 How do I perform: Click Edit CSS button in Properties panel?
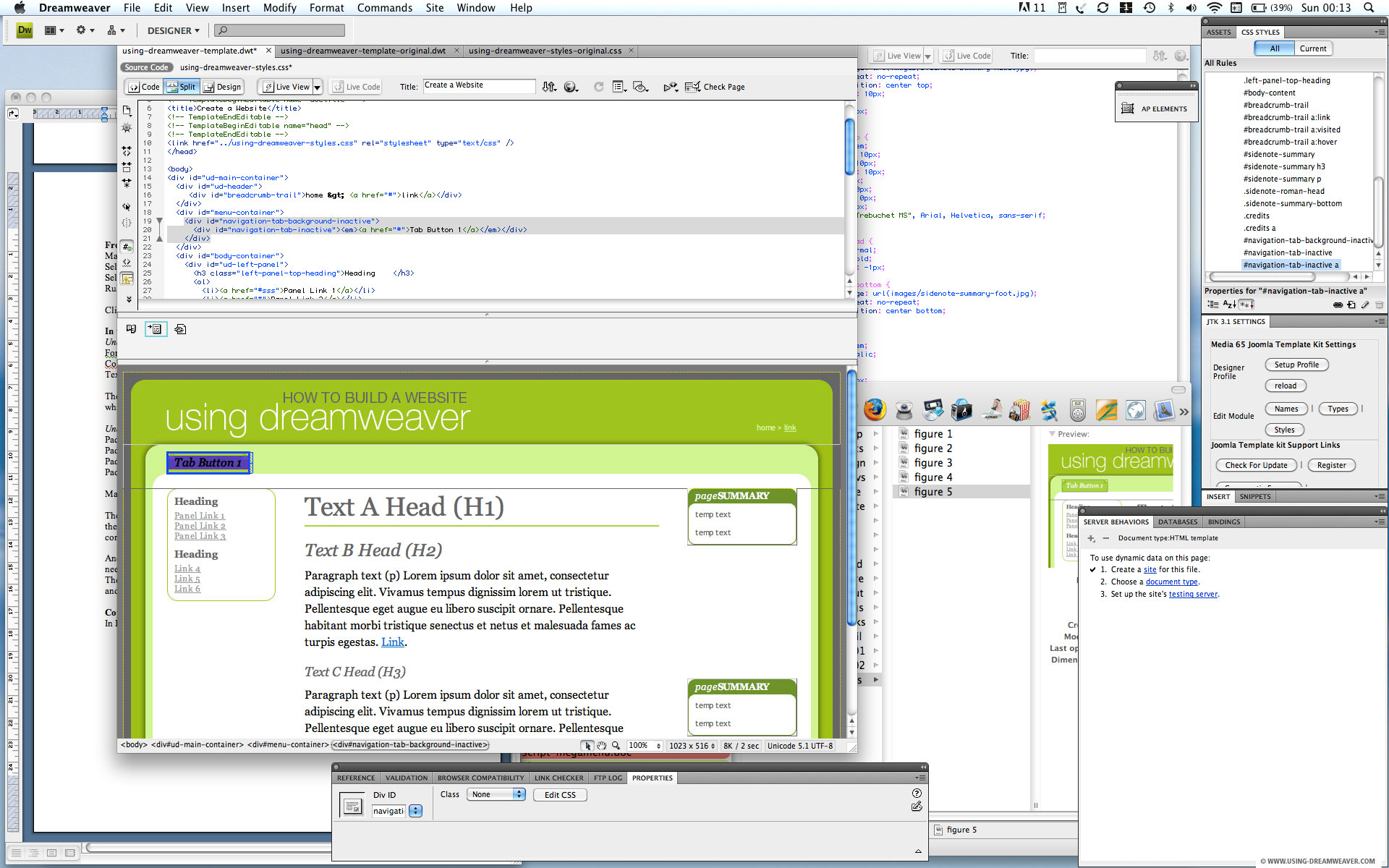click(x=560, y=795)
